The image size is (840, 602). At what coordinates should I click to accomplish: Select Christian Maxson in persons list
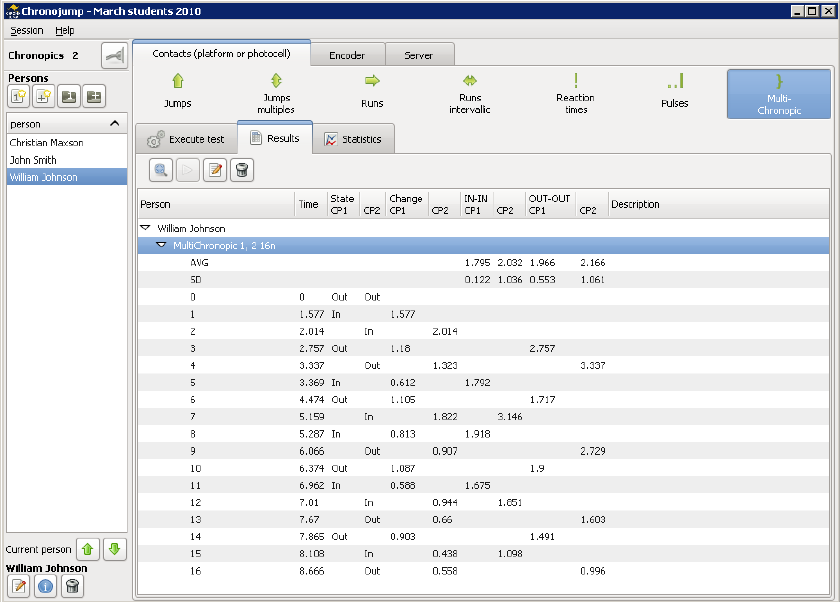pyautogui.click(x=46, y=143)
